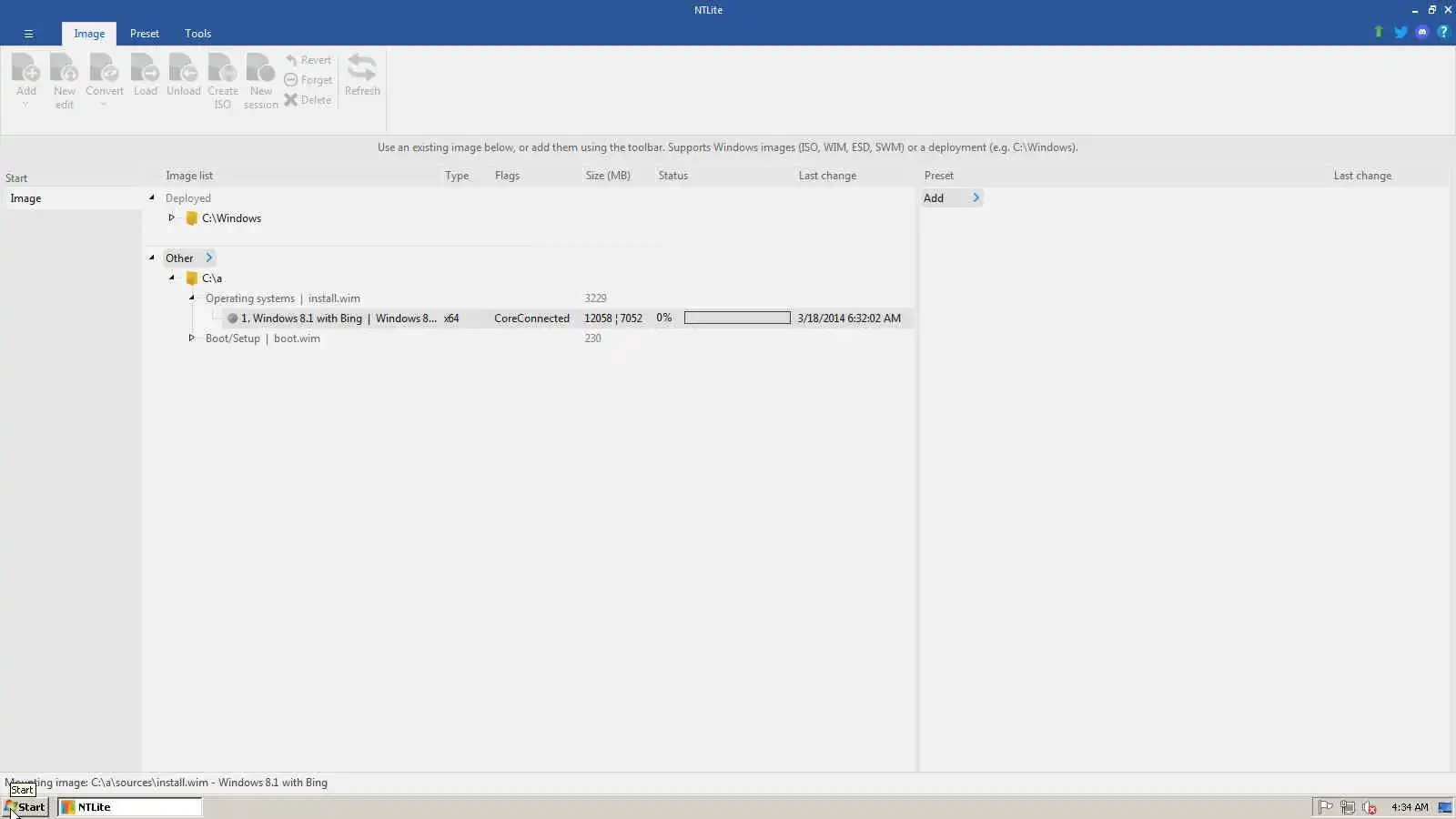Image resolution: width=1456 pixels, height=819 pixels.
Task: Click the New session toolbar icon
Action: [x=260, y=68]
